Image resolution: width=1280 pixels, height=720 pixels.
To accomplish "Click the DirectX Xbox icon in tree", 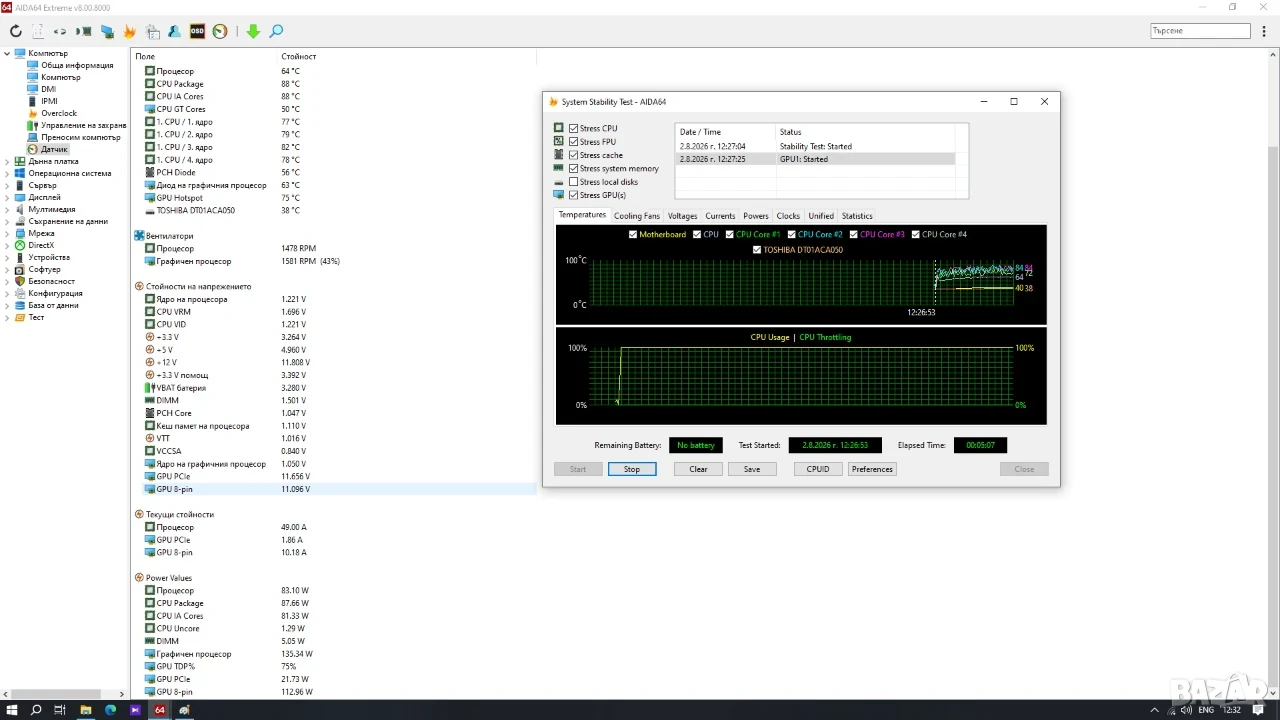I will coord(20,245).
